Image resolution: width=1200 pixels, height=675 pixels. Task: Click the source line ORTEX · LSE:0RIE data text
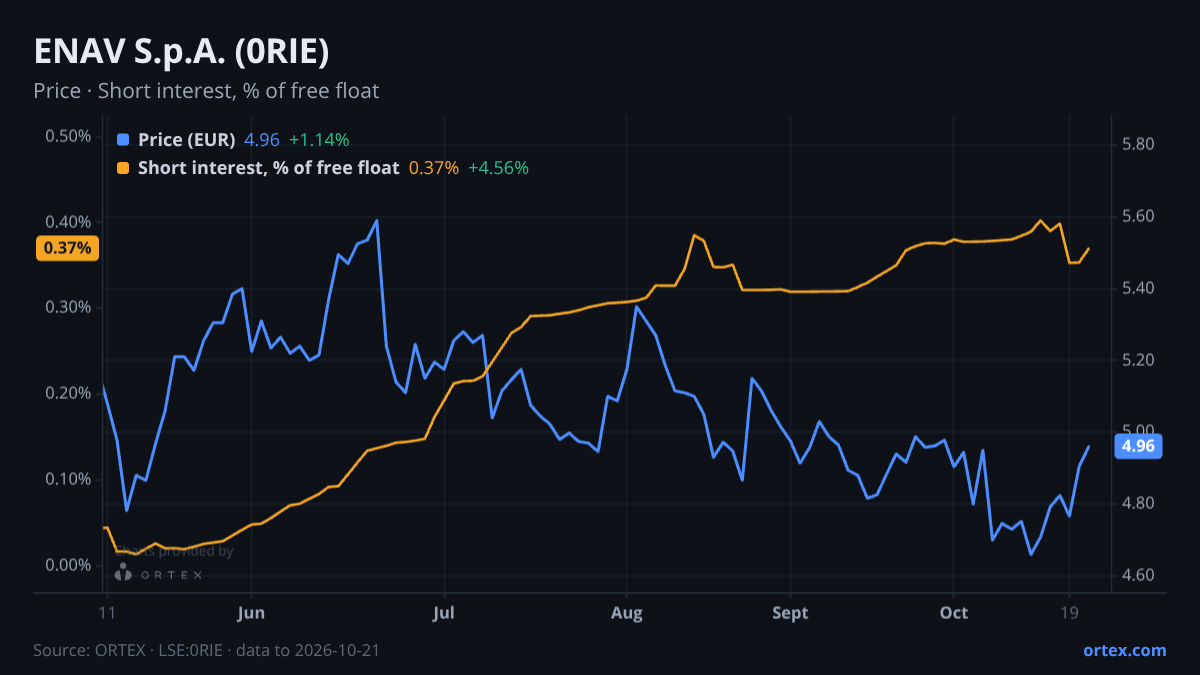point(206,650)
